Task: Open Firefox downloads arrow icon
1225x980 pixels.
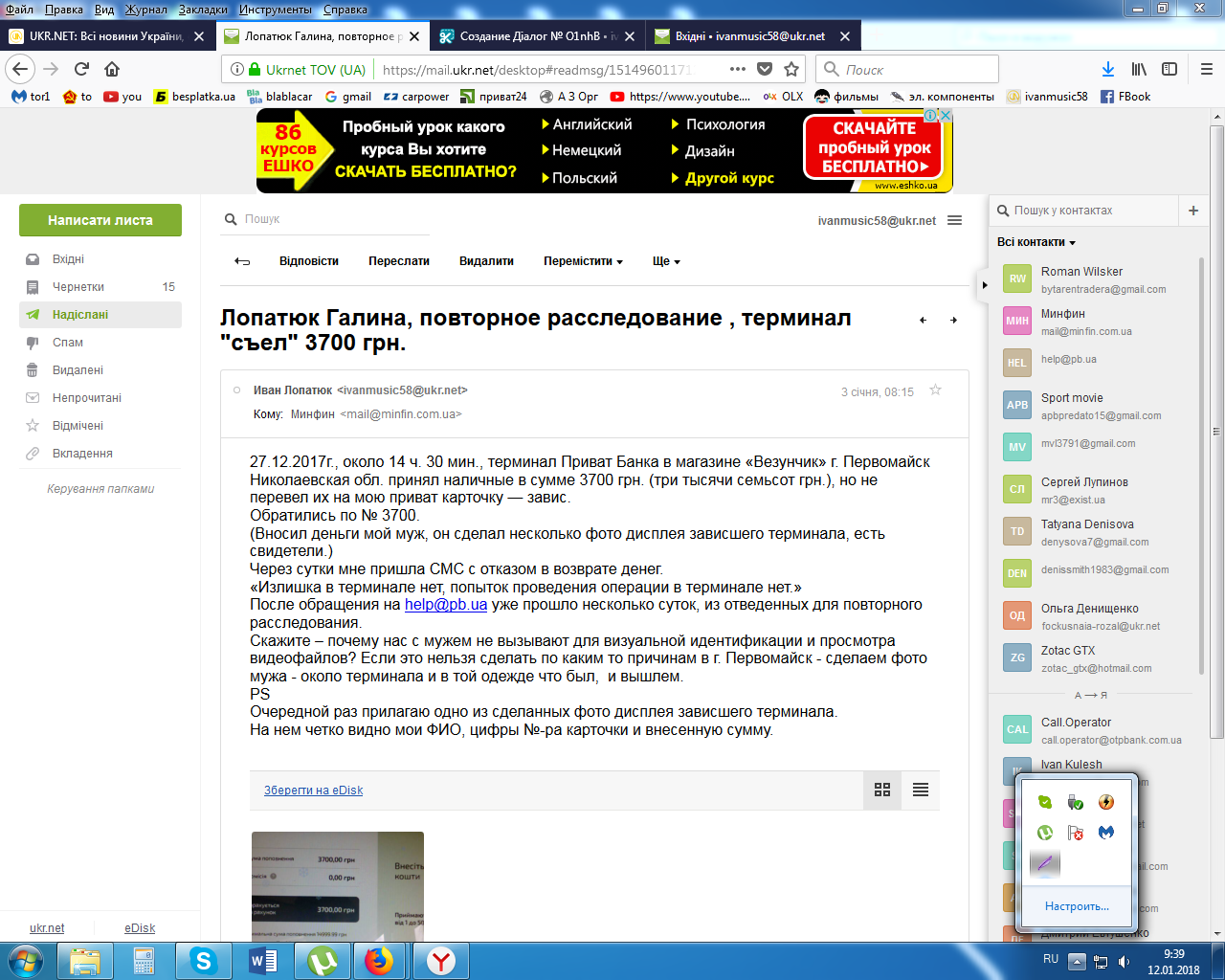Action: click(x=1107, y=69)
